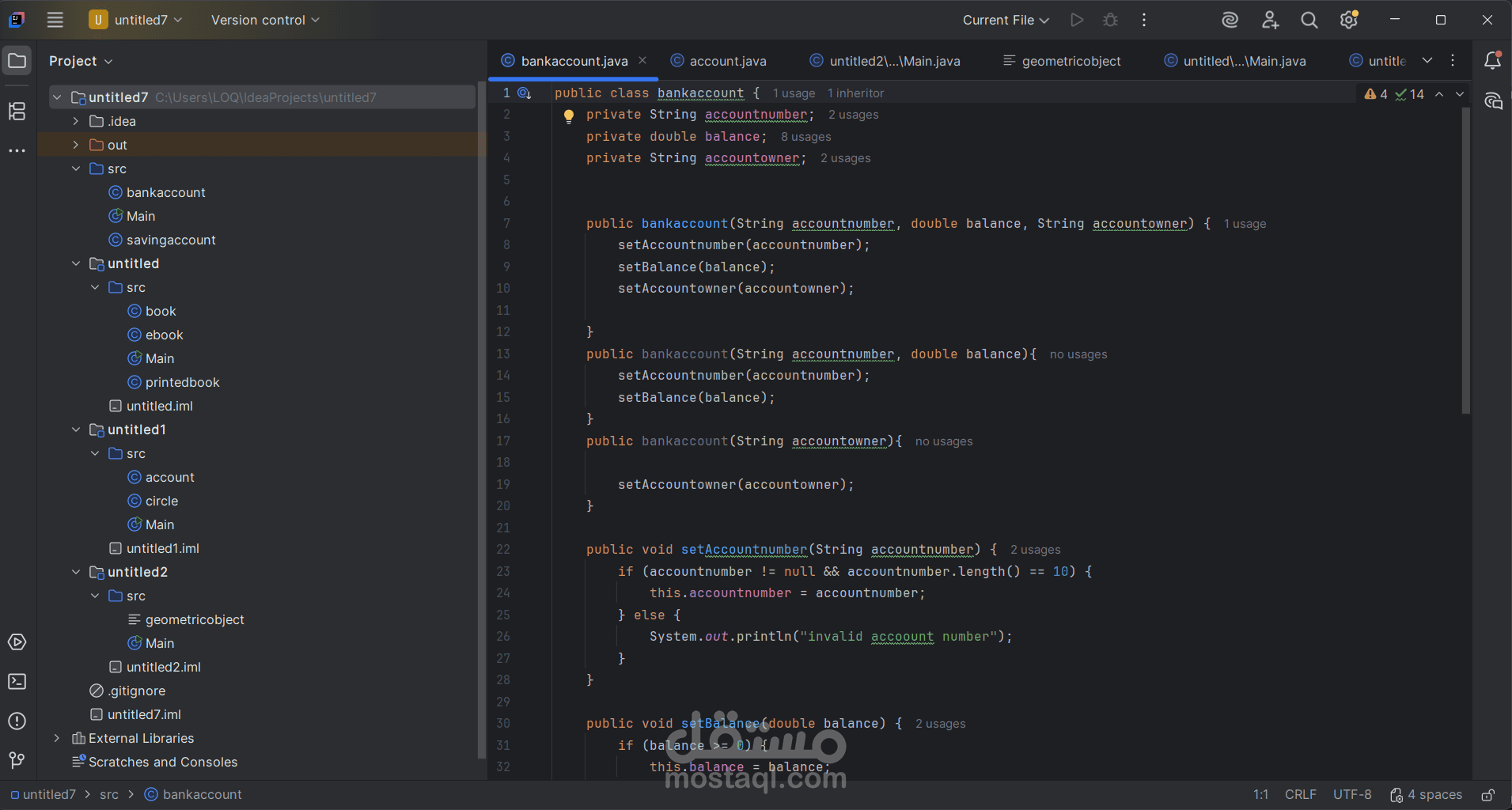Open the Structure tool window icon
Viewport: 1512px width, 810px height.
click(17, 112)
